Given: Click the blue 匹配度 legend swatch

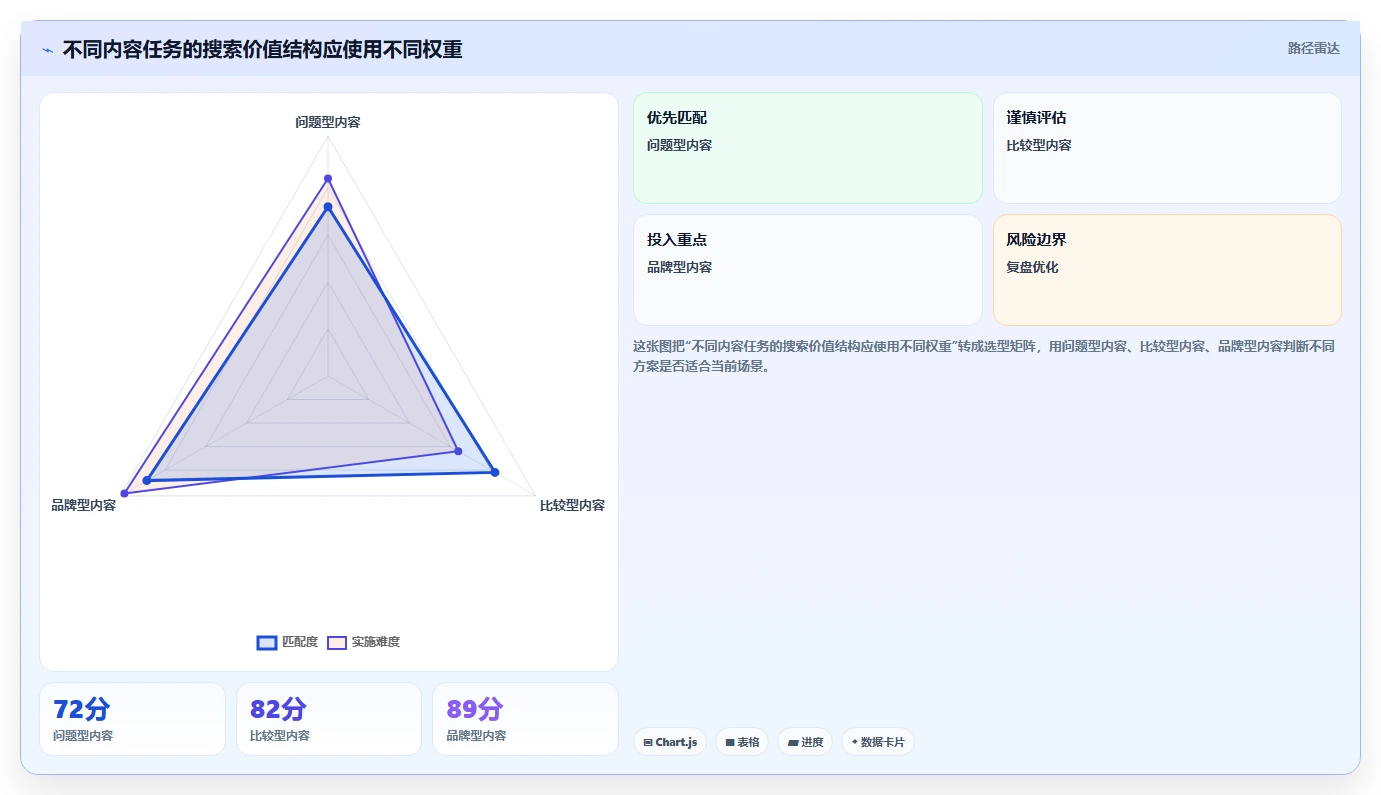Looking at the screenshot, I should (267, 643).
